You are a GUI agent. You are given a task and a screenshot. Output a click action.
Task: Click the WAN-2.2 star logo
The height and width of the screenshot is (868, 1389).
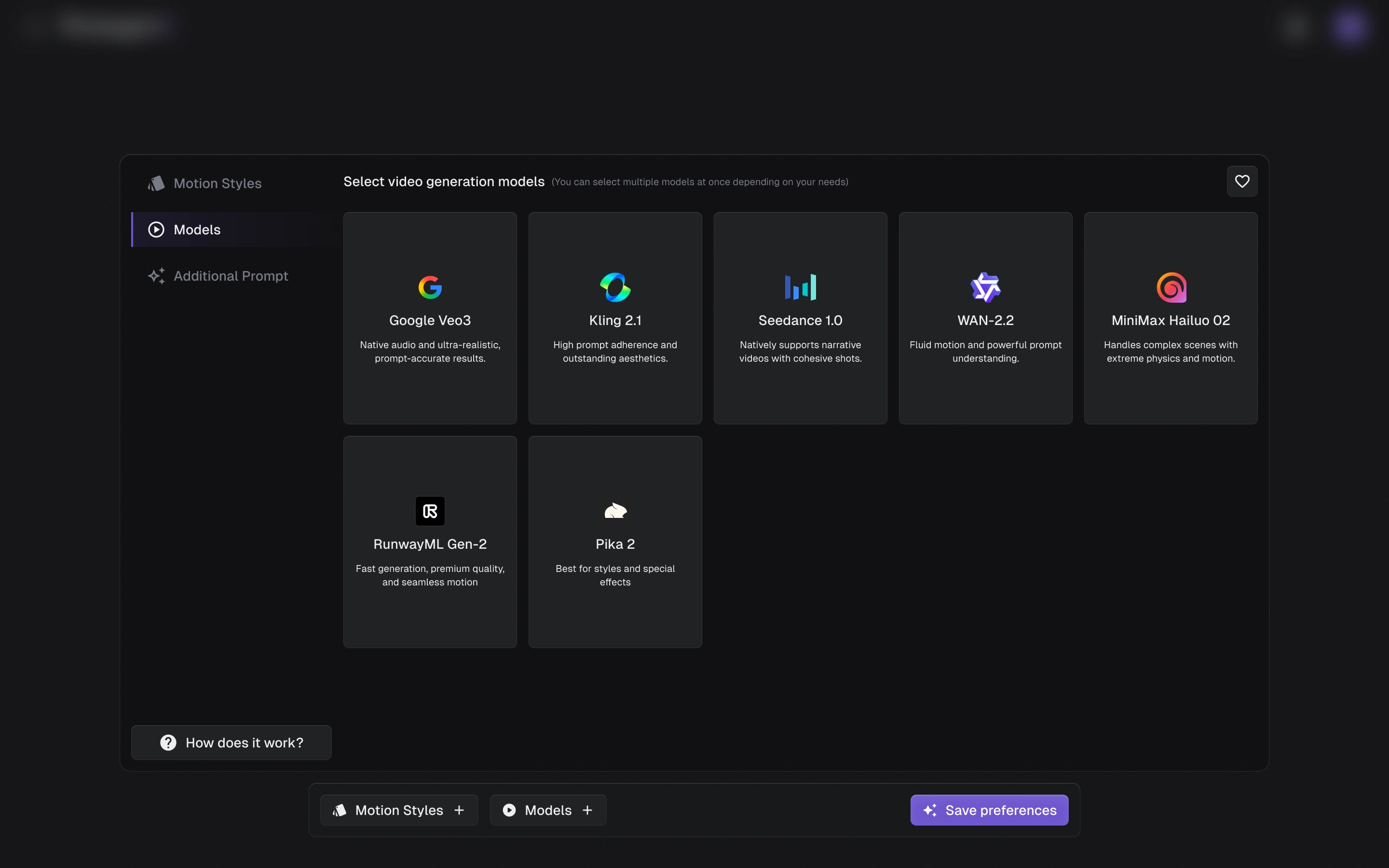tap(985, 287)
